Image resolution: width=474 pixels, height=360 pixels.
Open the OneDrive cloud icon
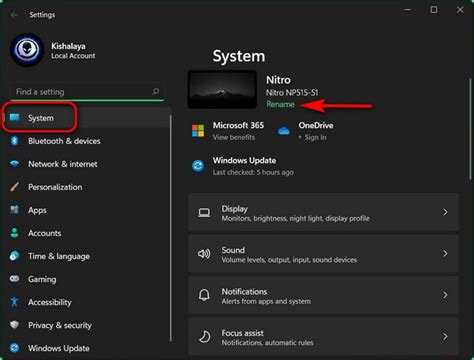(x=284, y=131)
